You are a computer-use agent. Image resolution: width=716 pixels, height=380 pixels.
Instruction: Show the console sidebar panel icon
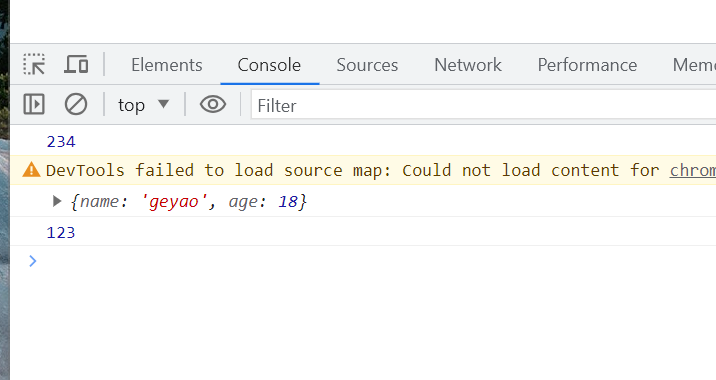coord(34,104)
